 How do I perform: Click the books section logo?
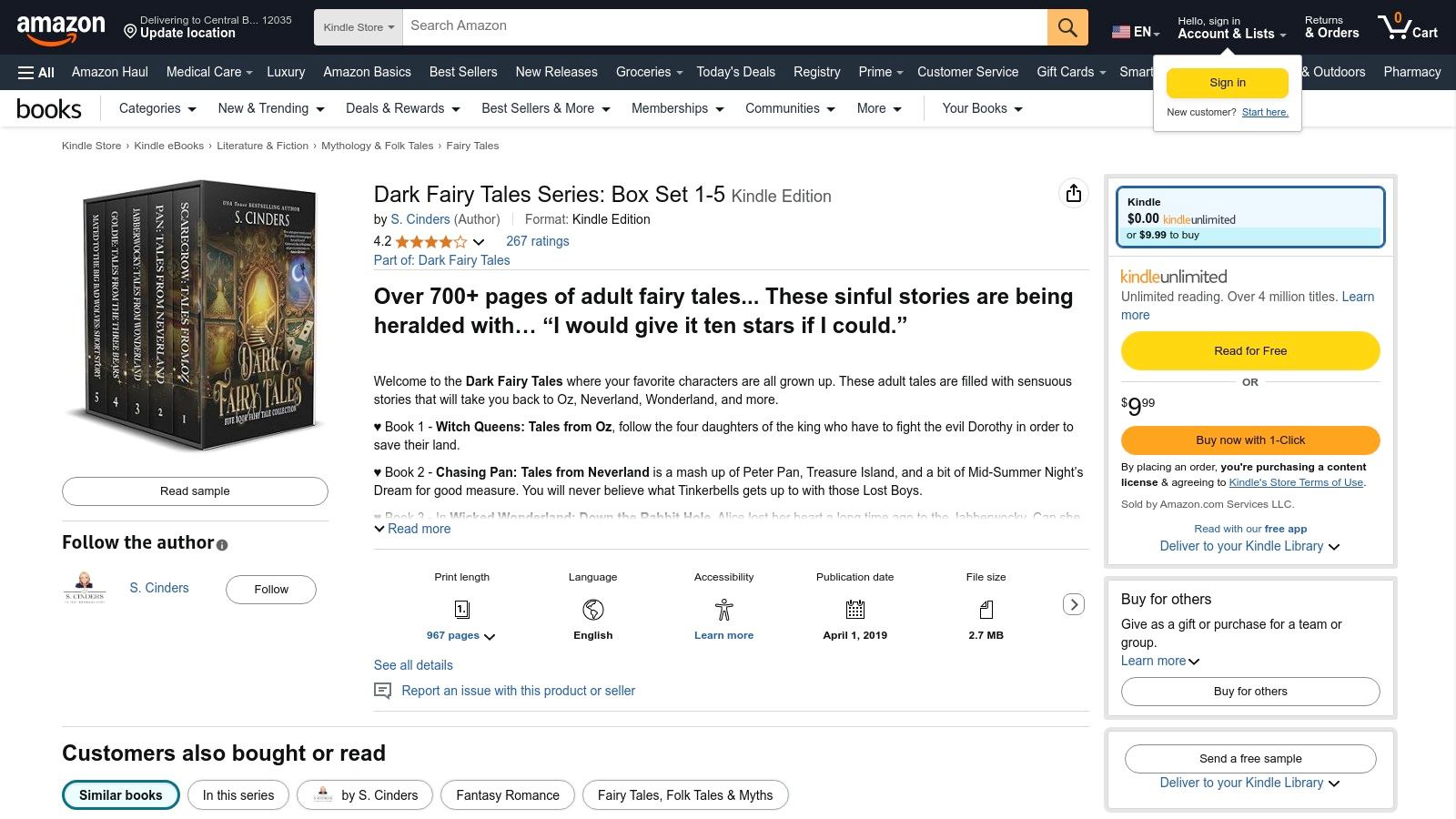coord(49,109)
